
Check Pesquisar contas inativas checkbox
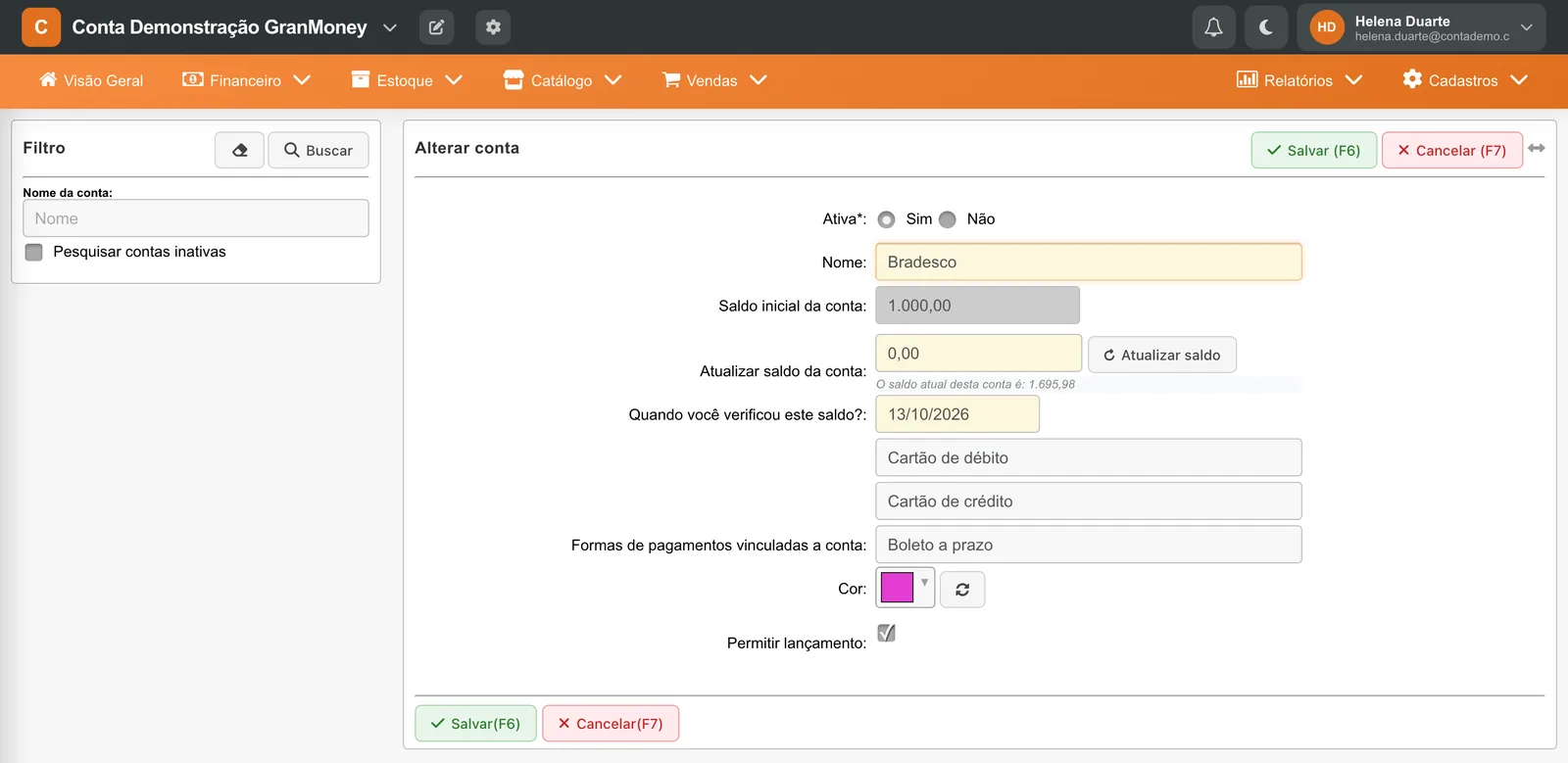pyautogui.click(x=34, y=252)
